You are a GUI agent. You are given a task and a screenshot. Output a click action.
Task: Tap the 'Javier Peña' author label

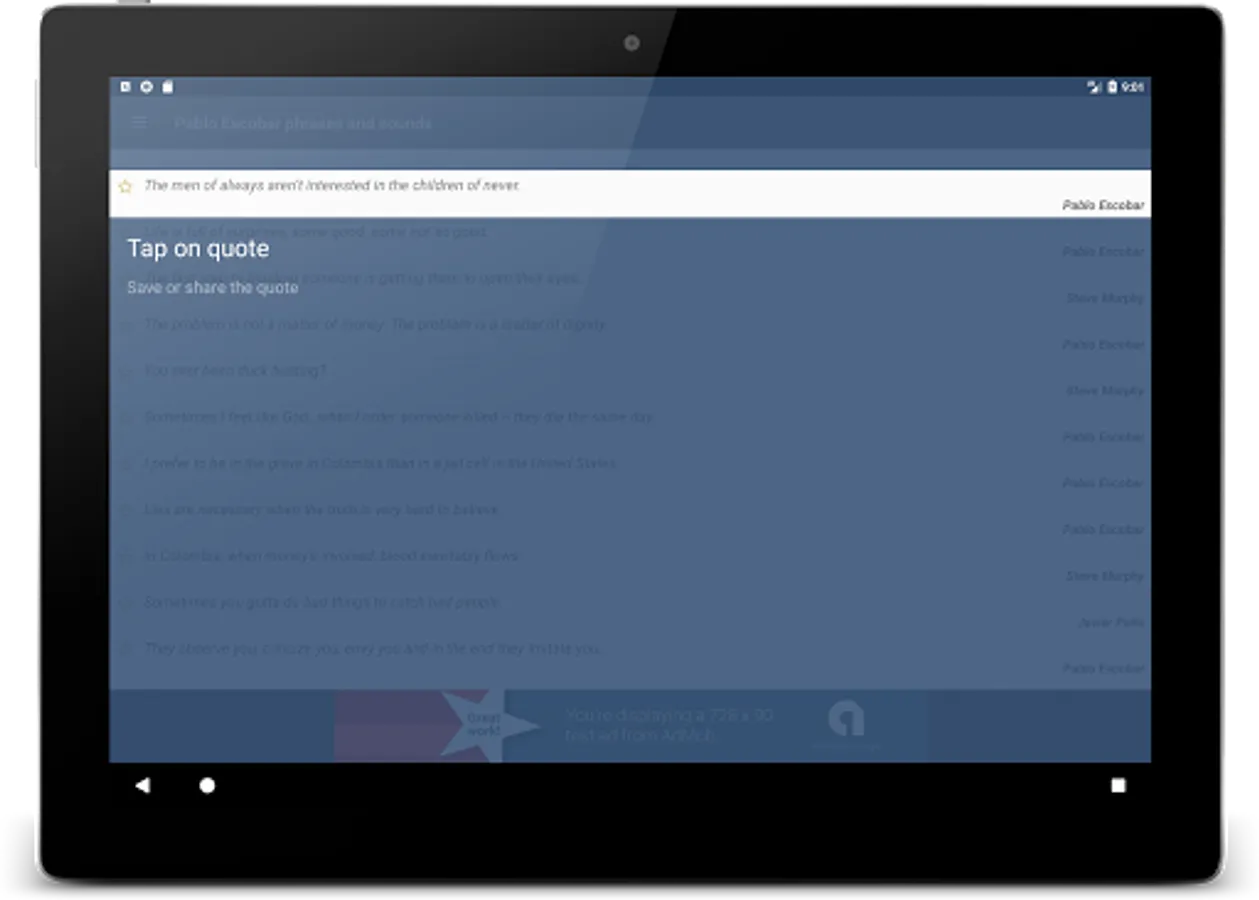(1111, 622)
